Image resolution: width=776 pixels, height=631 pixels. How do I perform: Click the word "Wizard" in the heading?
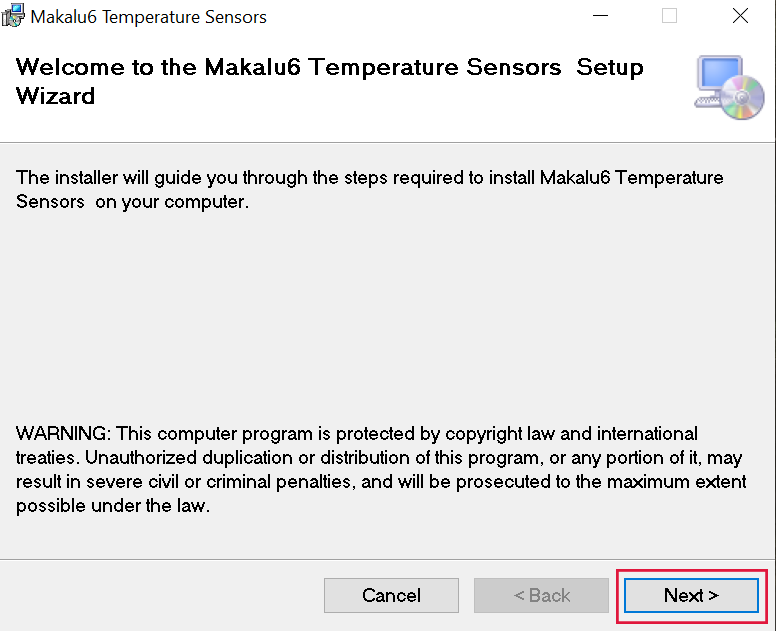point(56,97)
